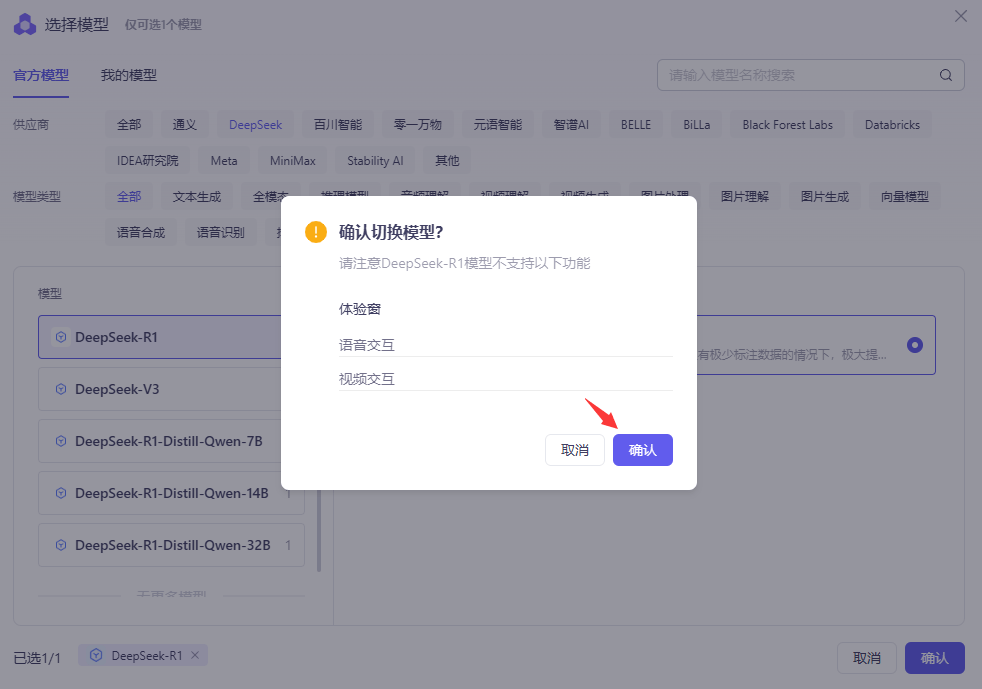
Task: Filter suppliers by Meta
Action: tap(224, 161)
